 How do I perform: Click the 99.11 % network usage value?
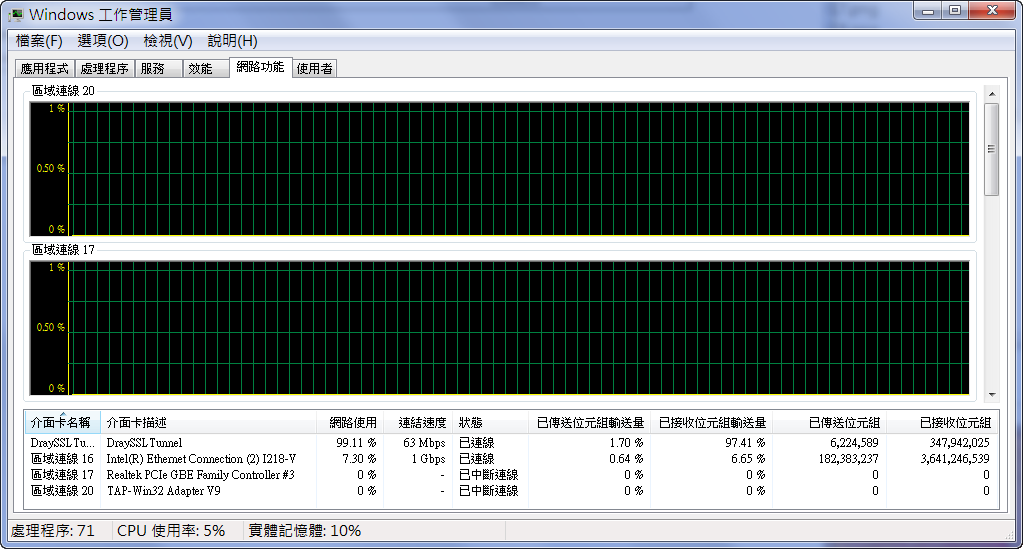(x=356, y=443)
